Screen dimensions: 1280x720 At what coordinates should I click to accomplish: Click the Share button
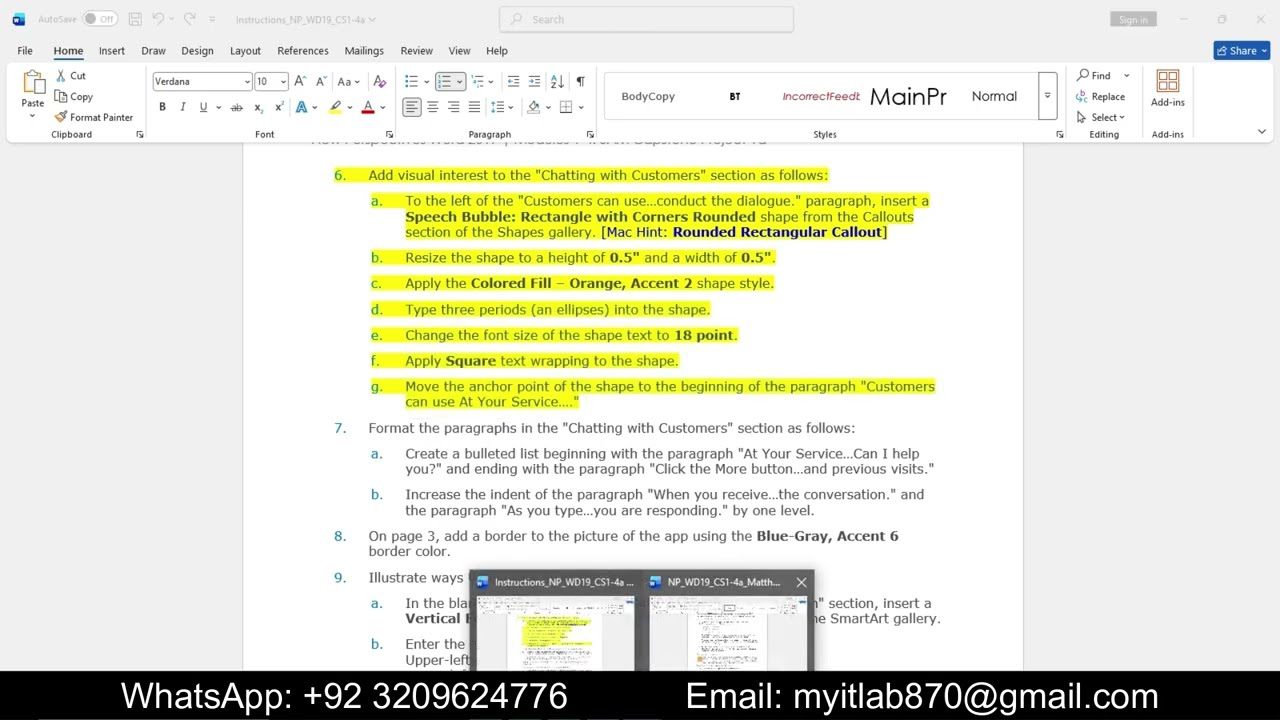[x=1242, y=50]
